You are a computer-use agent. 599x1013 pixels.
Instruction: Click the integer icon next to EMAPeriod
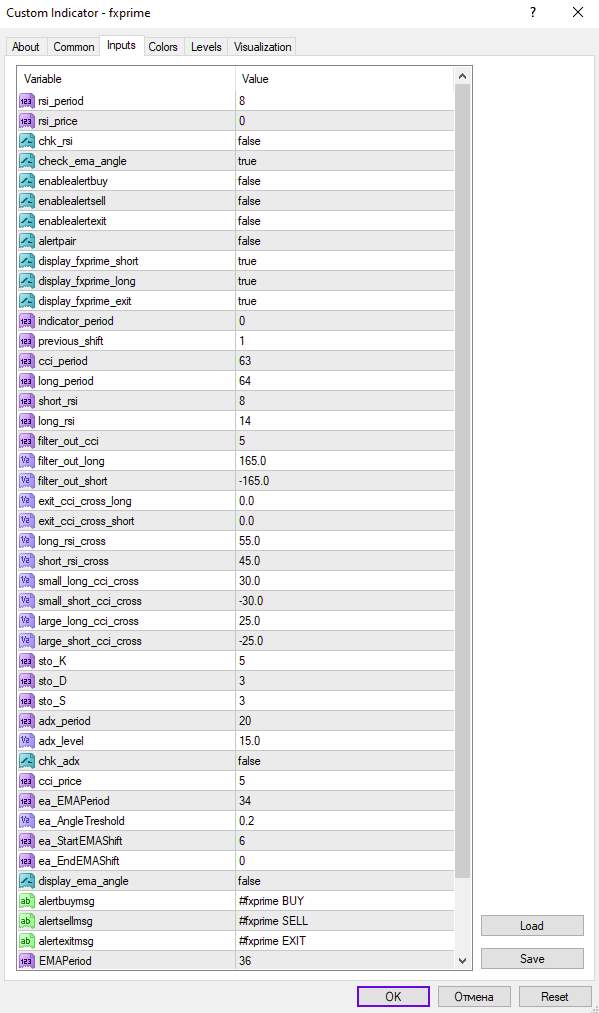26,961
